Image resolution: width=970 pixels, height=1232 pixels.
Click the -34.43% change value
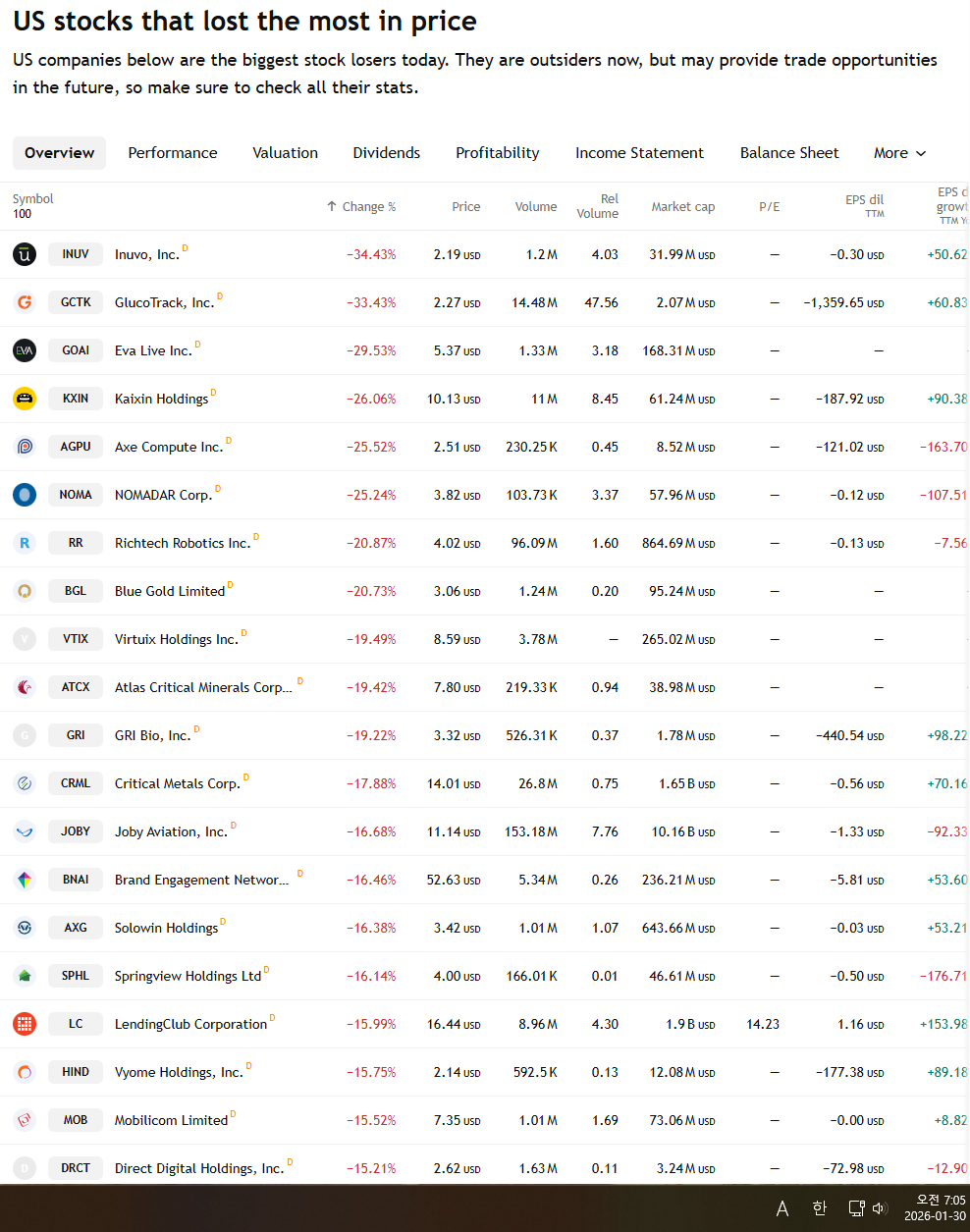click(371, 254)
